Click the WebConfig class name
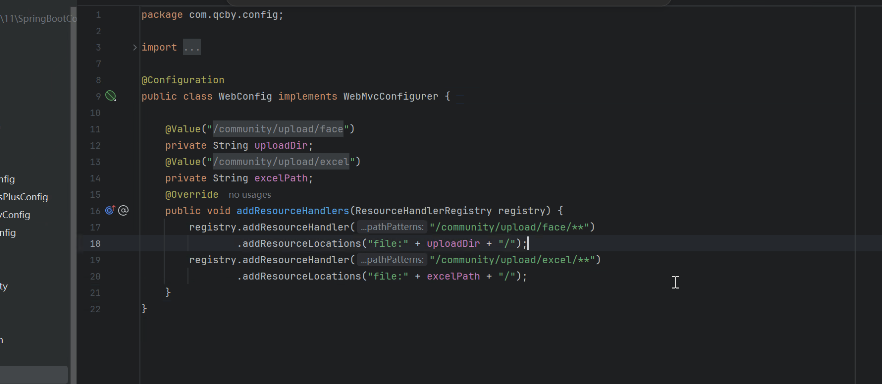 (245, 96)
